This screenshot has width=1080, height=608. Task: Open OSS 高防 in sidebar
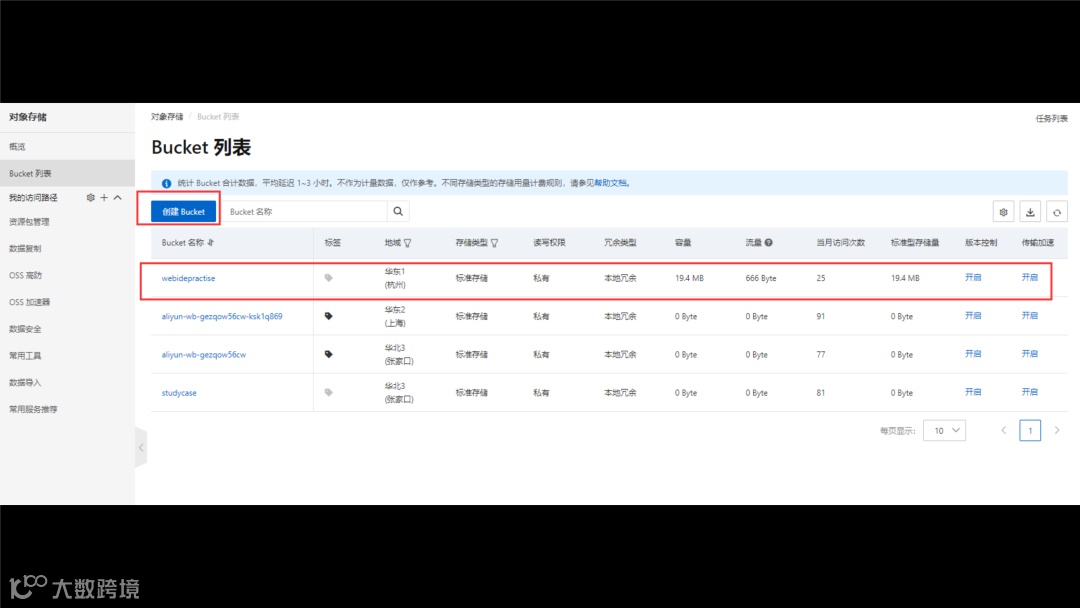25,275
